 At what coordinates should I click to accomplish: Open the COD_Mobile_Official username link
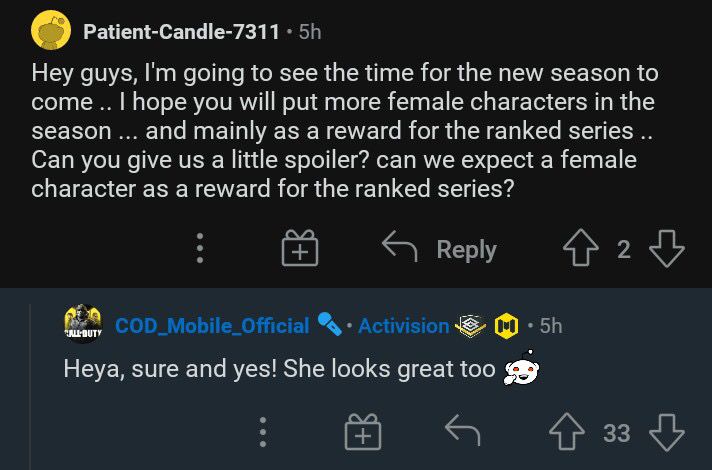(212, 326)
